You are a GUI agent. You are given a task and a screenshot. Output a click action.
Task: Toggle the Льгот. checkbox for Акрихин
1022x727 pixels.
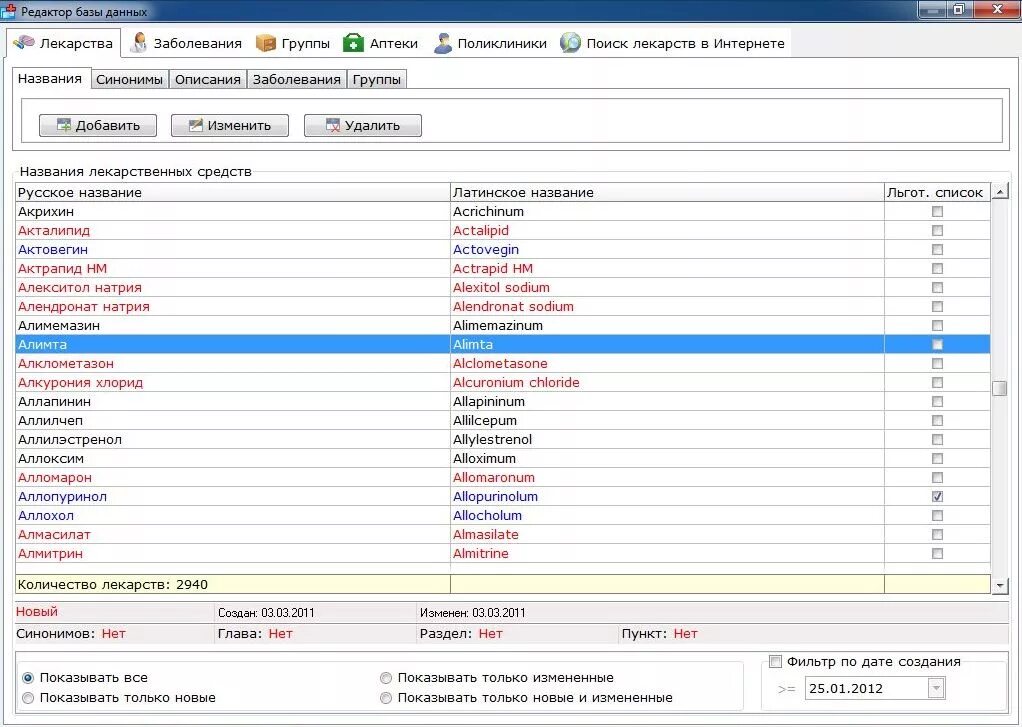pyautogui.click(x=937, y=211)
